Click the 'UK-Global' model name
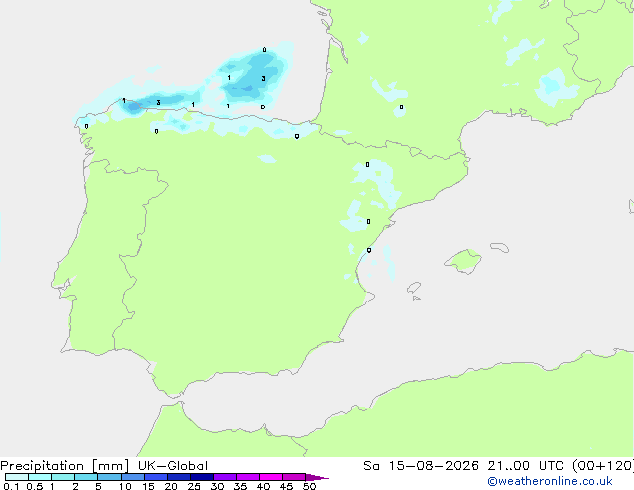 pyautogui.click(x=173, y=466)
